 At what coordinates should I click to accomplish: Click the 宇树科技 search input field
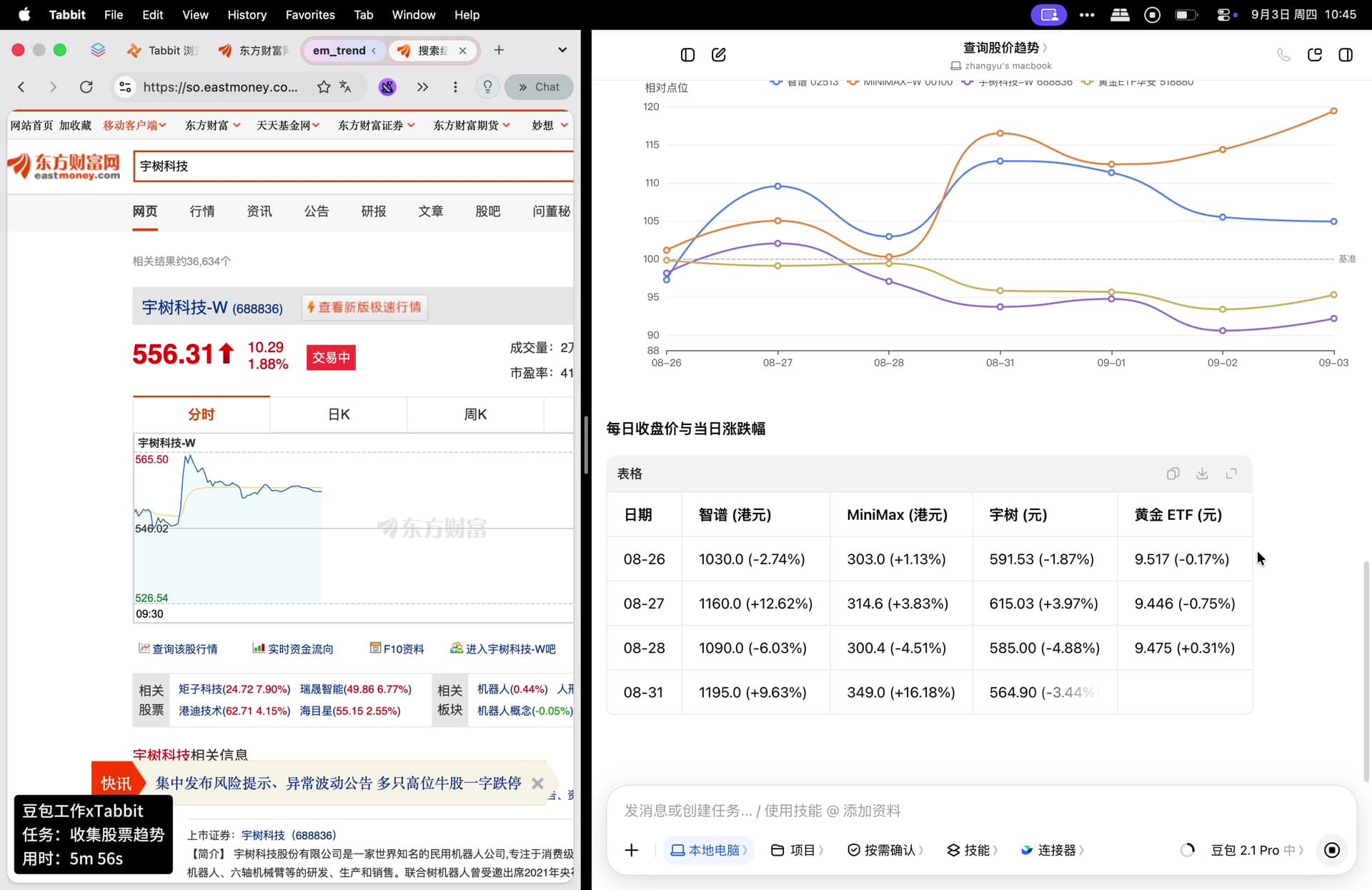click(x=354, y=166)
